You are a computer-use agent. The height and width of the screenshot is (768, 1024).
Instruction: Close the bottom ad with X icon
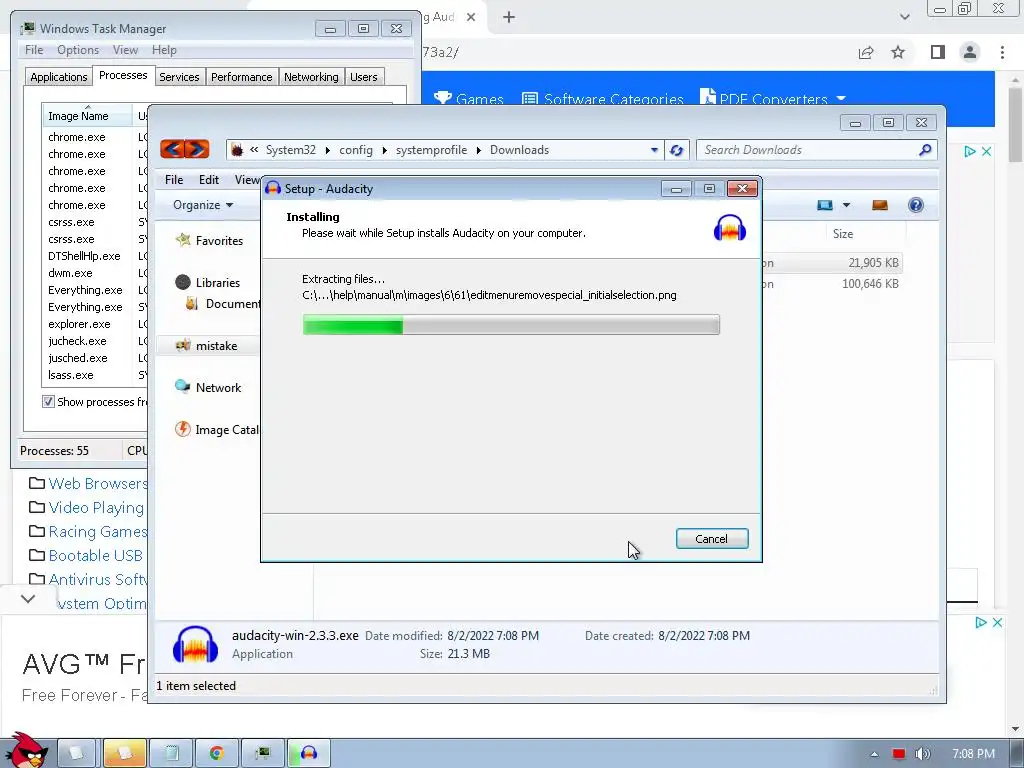pos(997,622)
